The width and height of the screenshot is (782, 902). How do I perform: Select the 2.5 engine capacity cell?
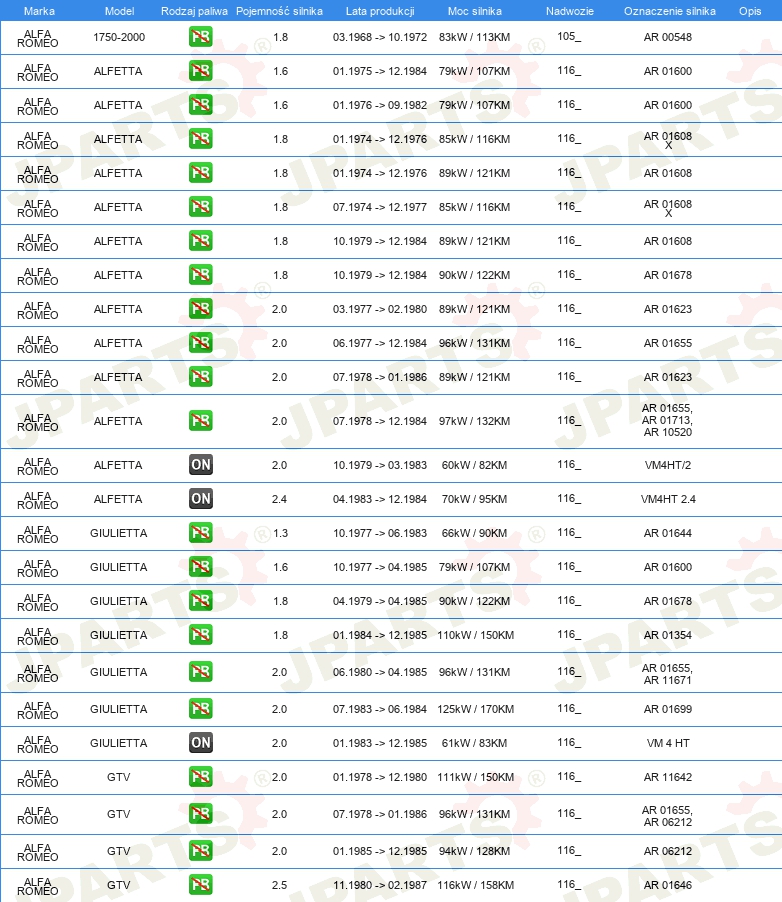(x=279, y=885)
